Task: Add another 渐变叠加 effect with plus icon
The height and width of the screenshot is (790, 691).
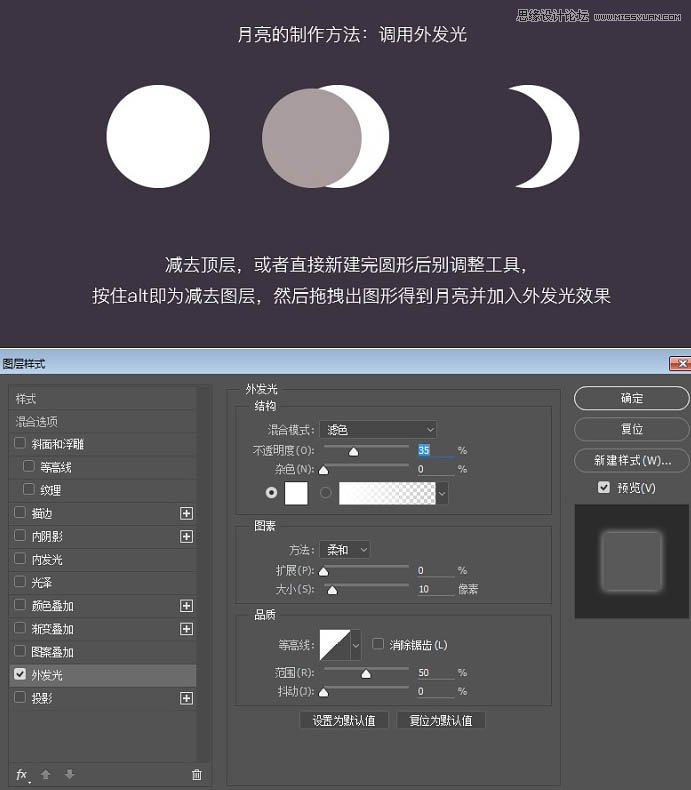Action: [x=186, y=629]
